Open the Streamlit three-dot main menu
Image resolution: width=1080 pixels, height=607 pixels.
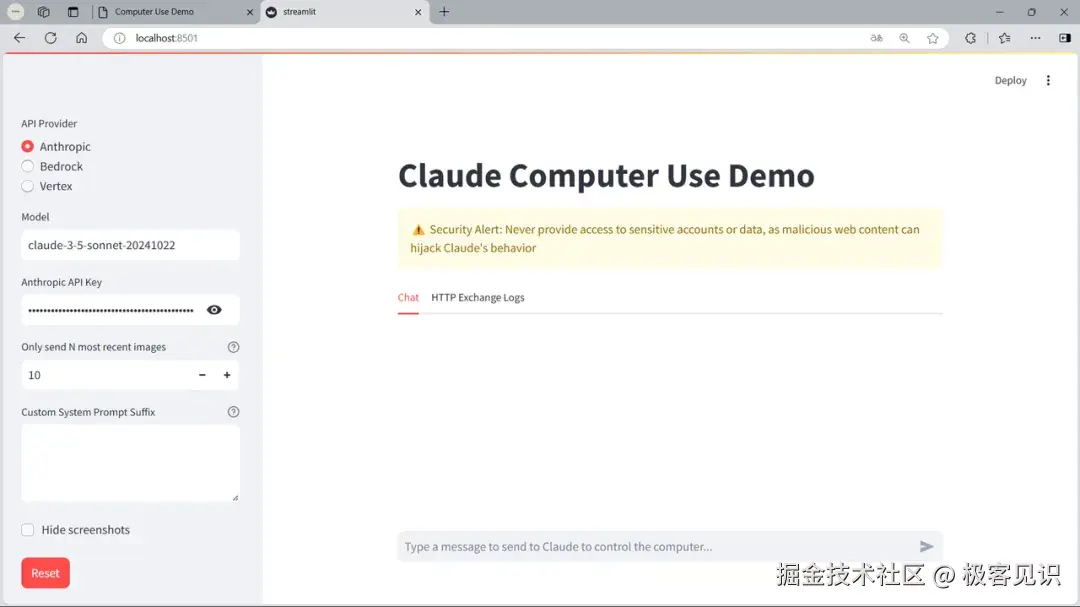click(x=1048, y=81)
